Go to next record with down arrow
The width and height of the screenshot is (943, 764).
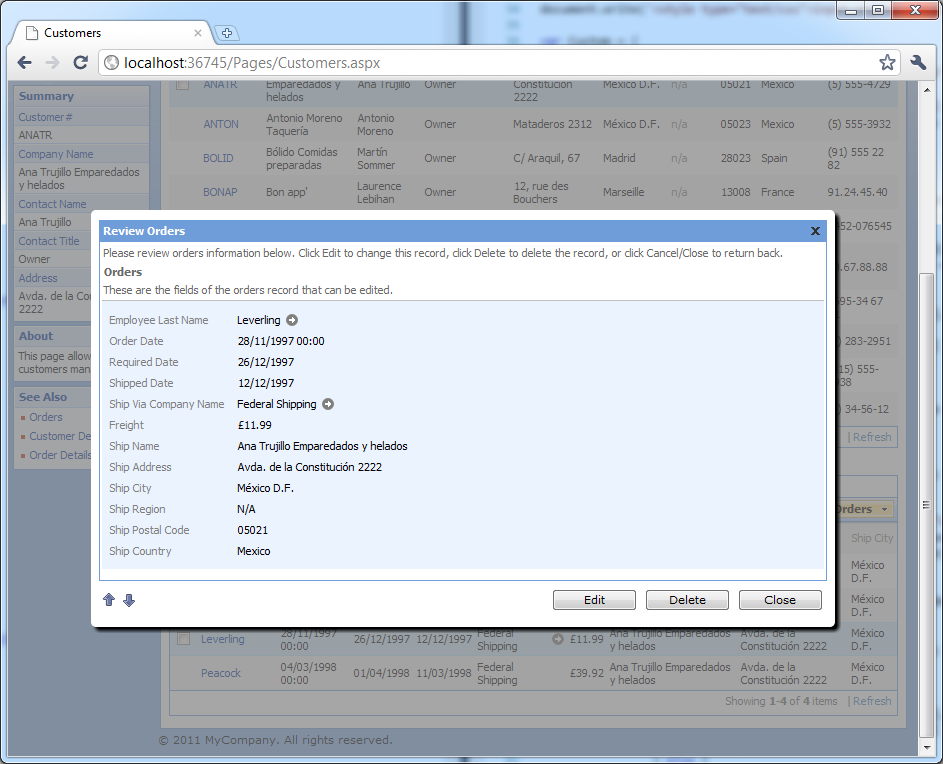point(129,600)
